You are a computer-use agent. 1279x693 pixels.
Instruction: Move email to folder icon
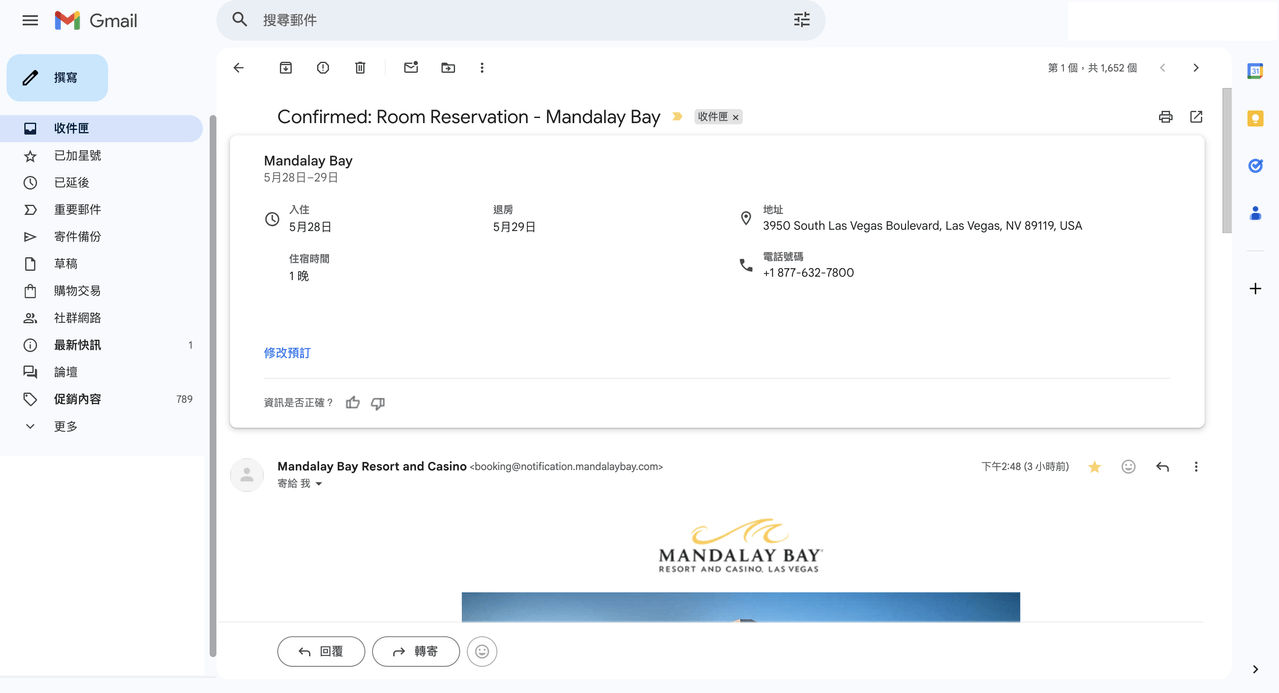[448, 68]
